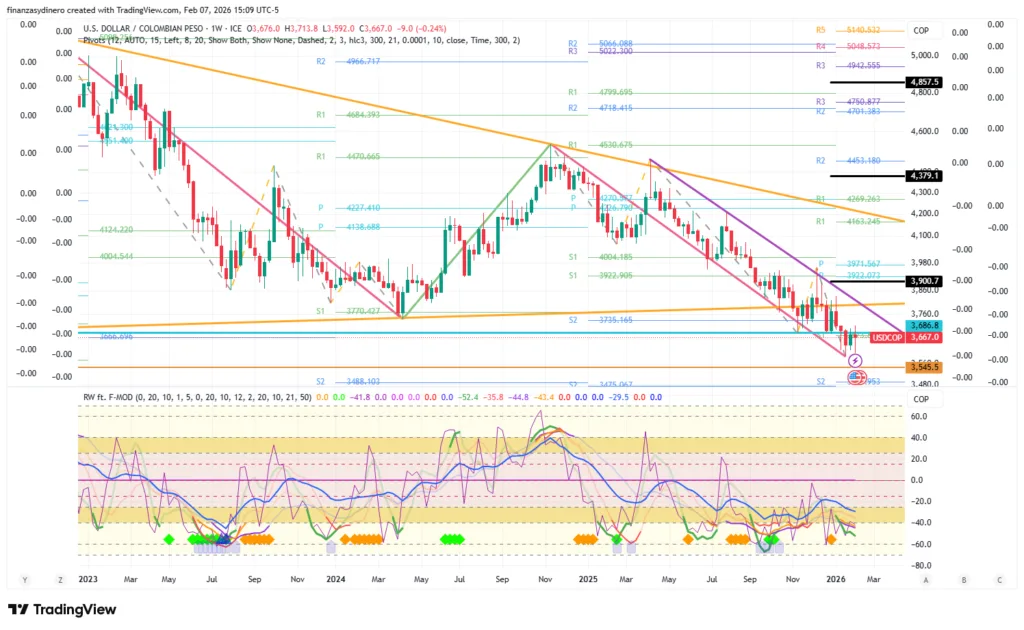Click the 4,857.5 black price label
Viewport: 1024px width, 630px height.
pyautogui.click(x=923, y=82)
